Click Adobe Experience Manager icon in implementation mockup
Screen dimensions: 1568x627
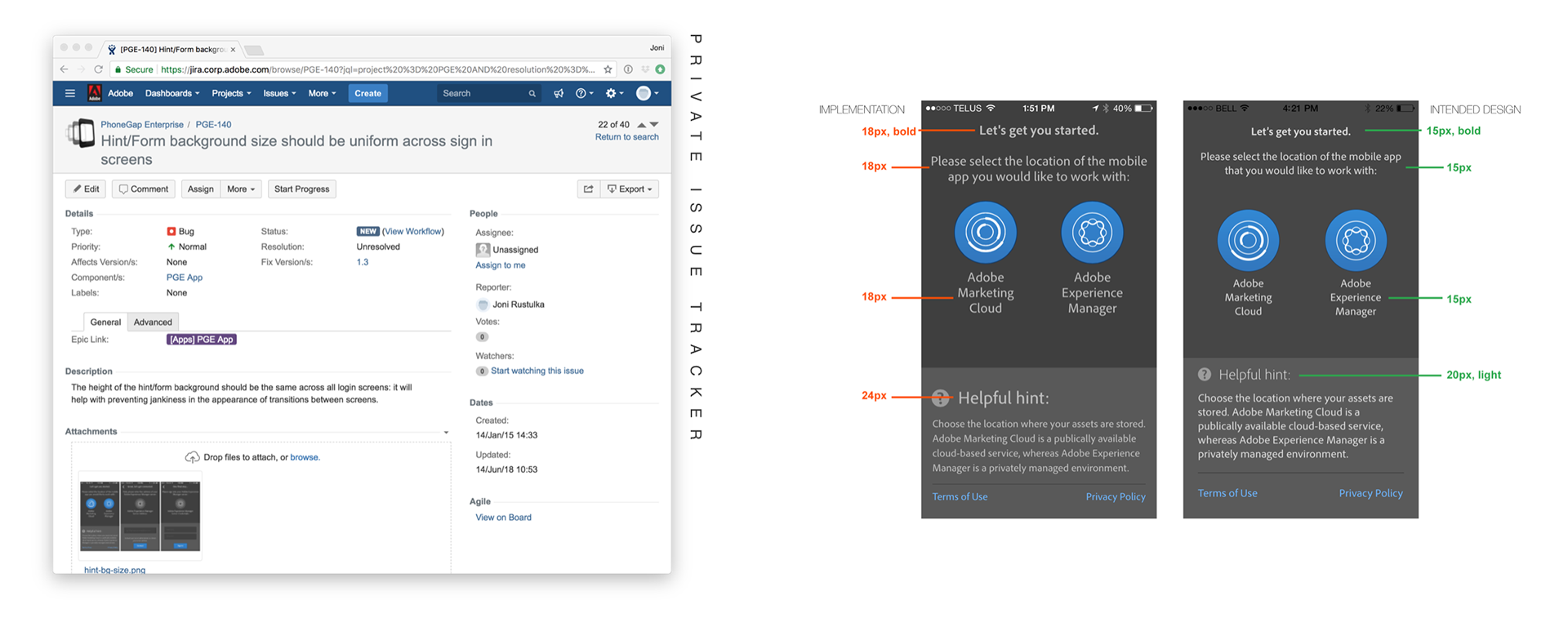(x=1092, y=233)
